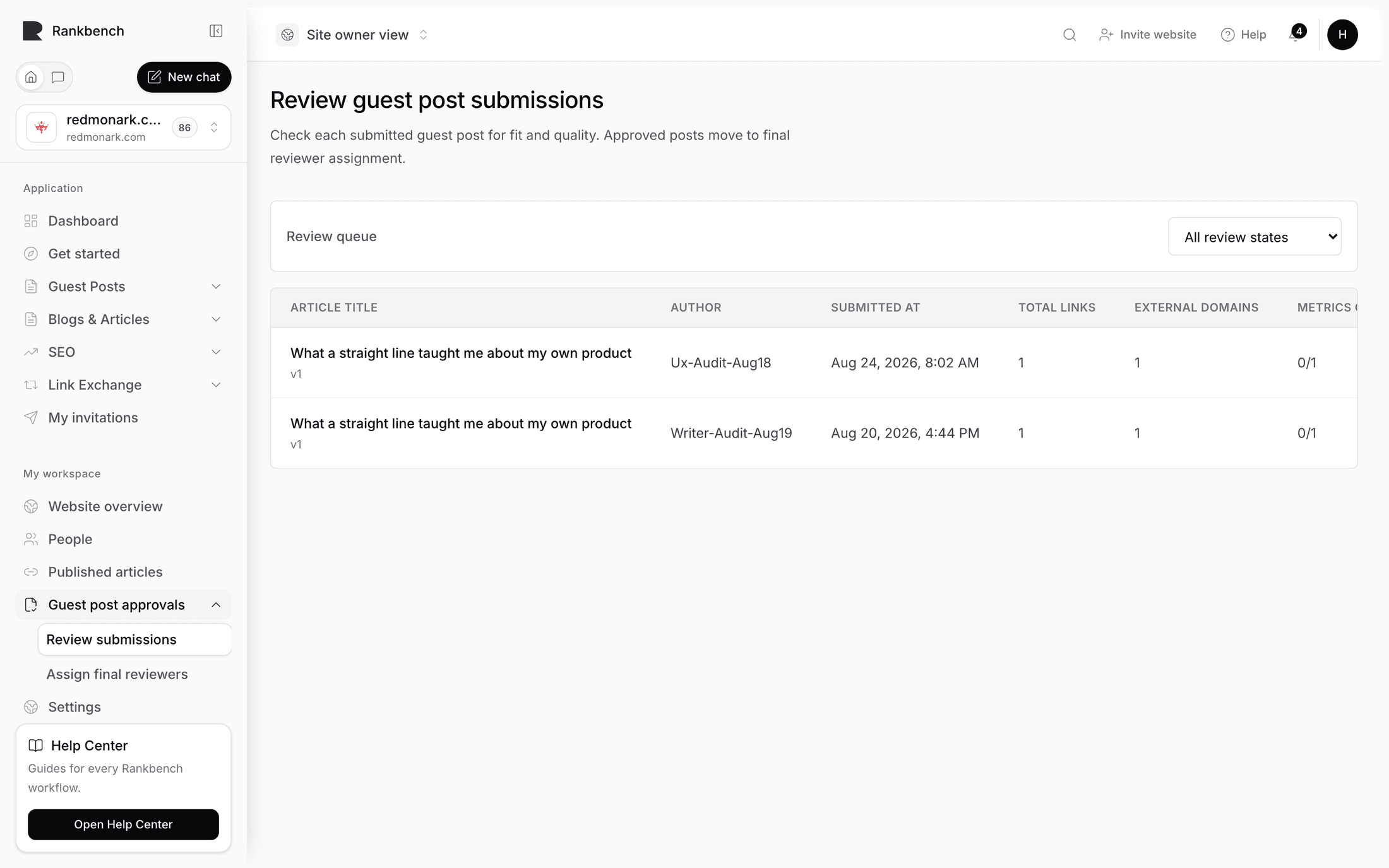Select Review submissions sub-item

click(134, 639)
